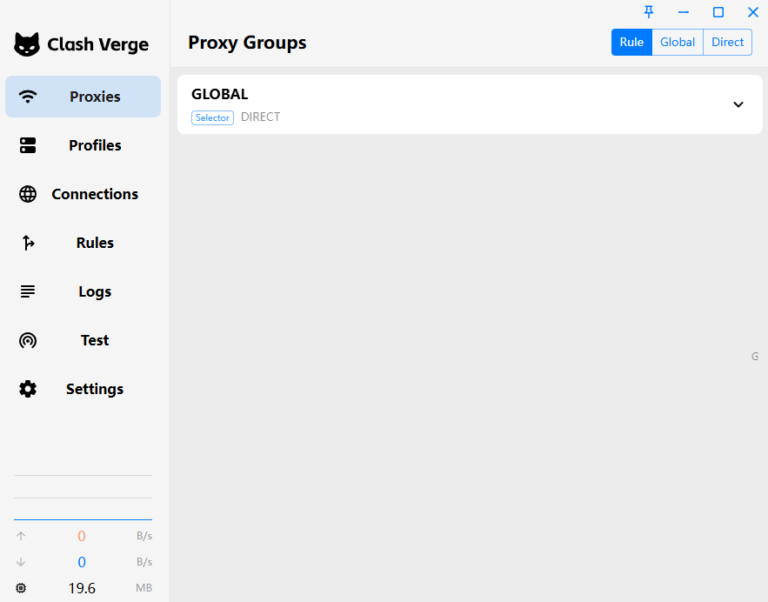Screen dimensions: 768x602
Task: Click the Clash Verge cat logo
Action: tap(27, 44)
